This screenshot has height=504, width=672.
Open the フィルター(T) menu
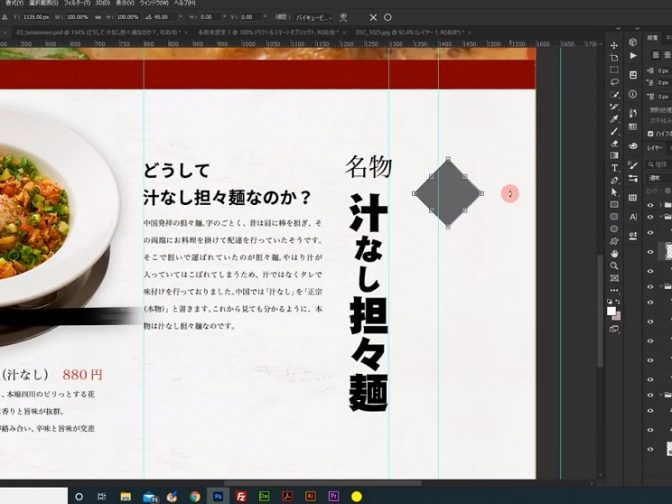click(x=77, y=3)
